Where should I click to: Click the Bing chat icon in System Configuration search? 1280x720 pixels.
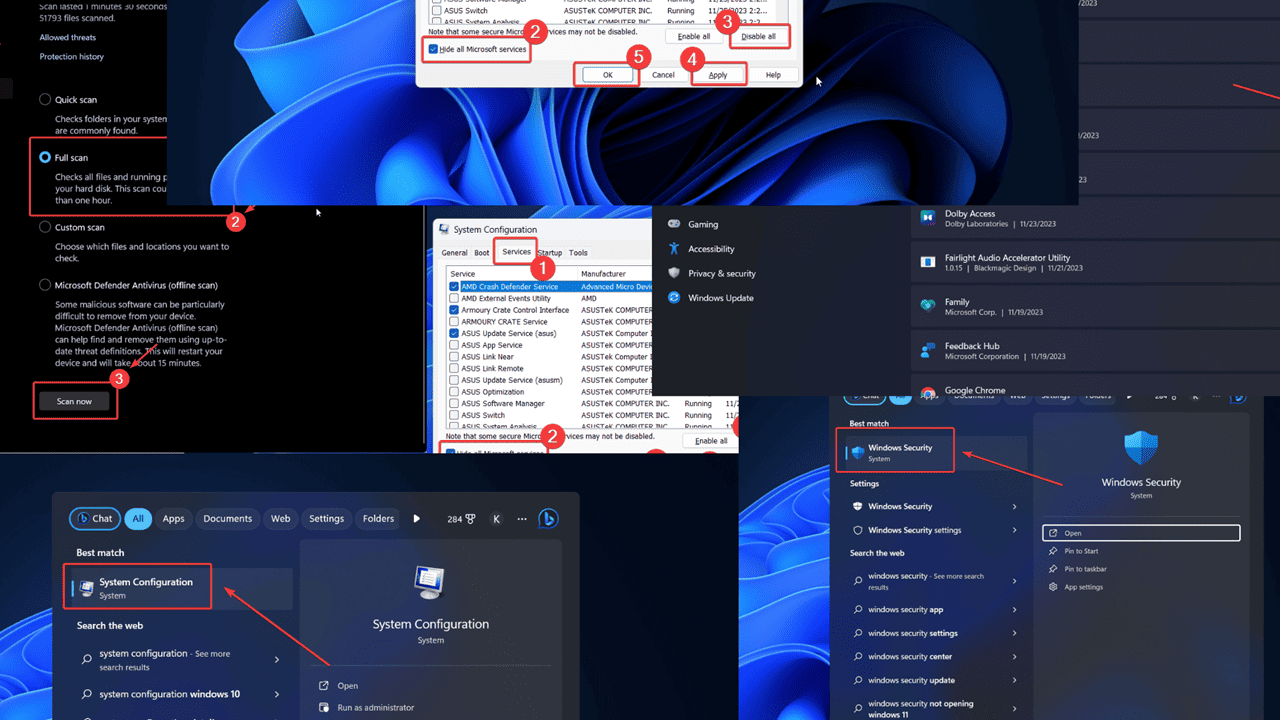547,518
